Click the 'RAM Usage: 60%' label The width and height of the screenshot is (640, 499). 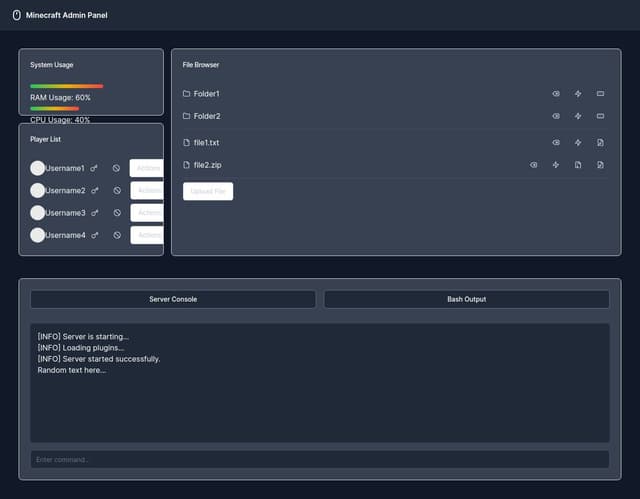coord(60,98)
